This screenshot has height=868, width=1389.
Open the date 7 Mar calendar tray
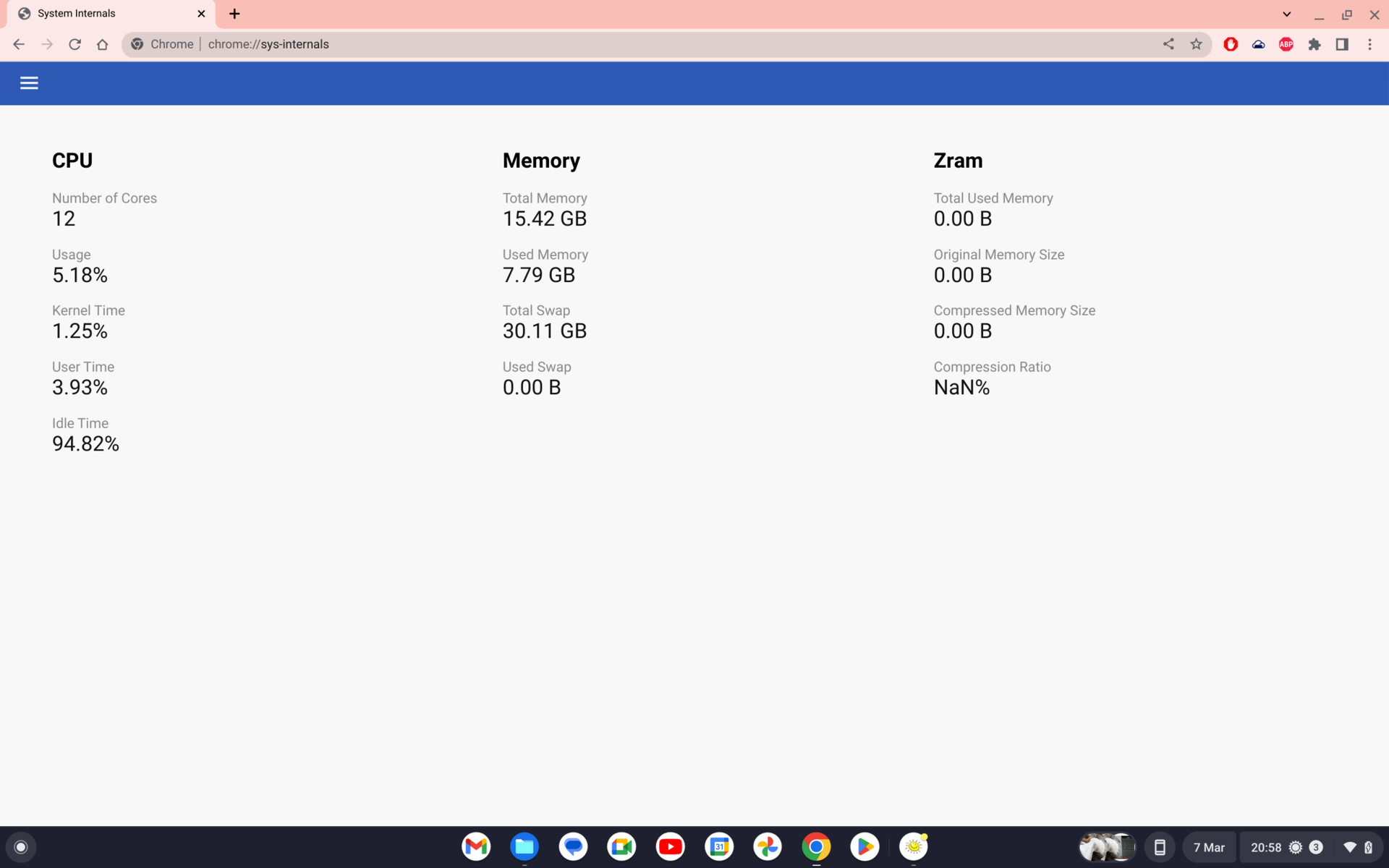1209,847
